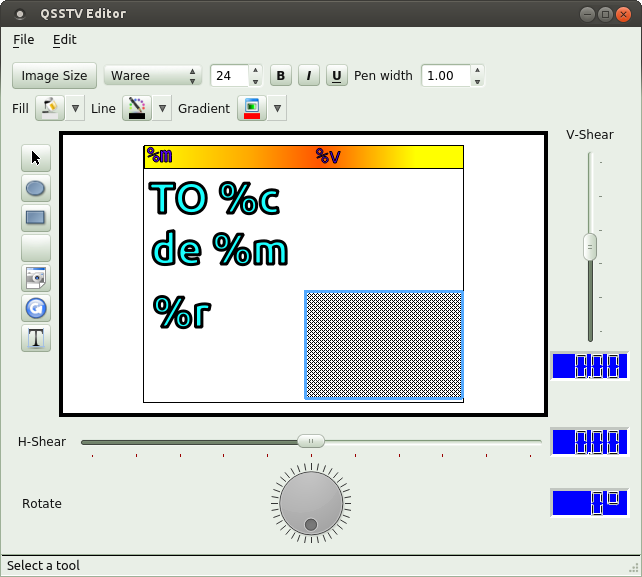Click the Fill color bucket icon
The width and height of the screenshot is (642, 577).
[50, 108]
